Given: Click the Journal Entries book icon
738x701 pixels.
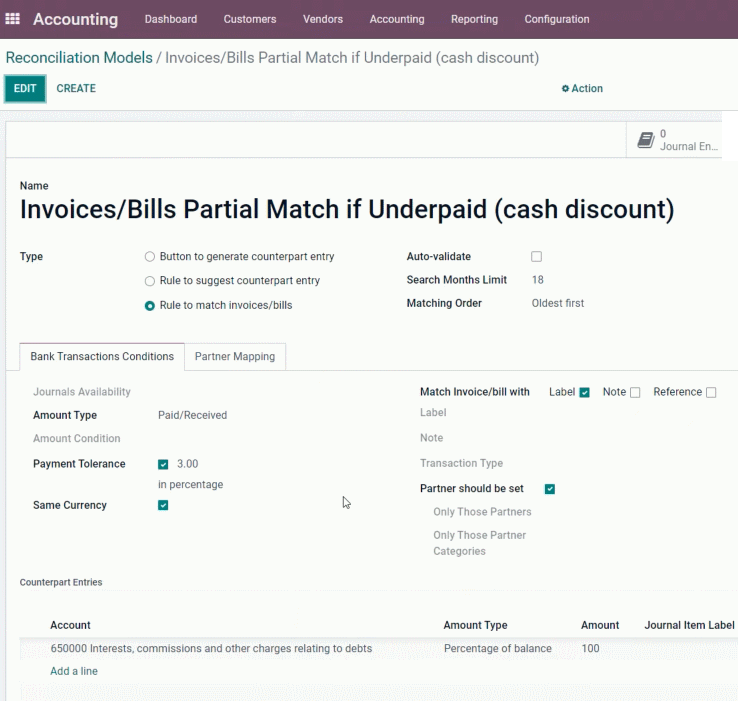Looking at the screenshot, I should pos(646,140).
